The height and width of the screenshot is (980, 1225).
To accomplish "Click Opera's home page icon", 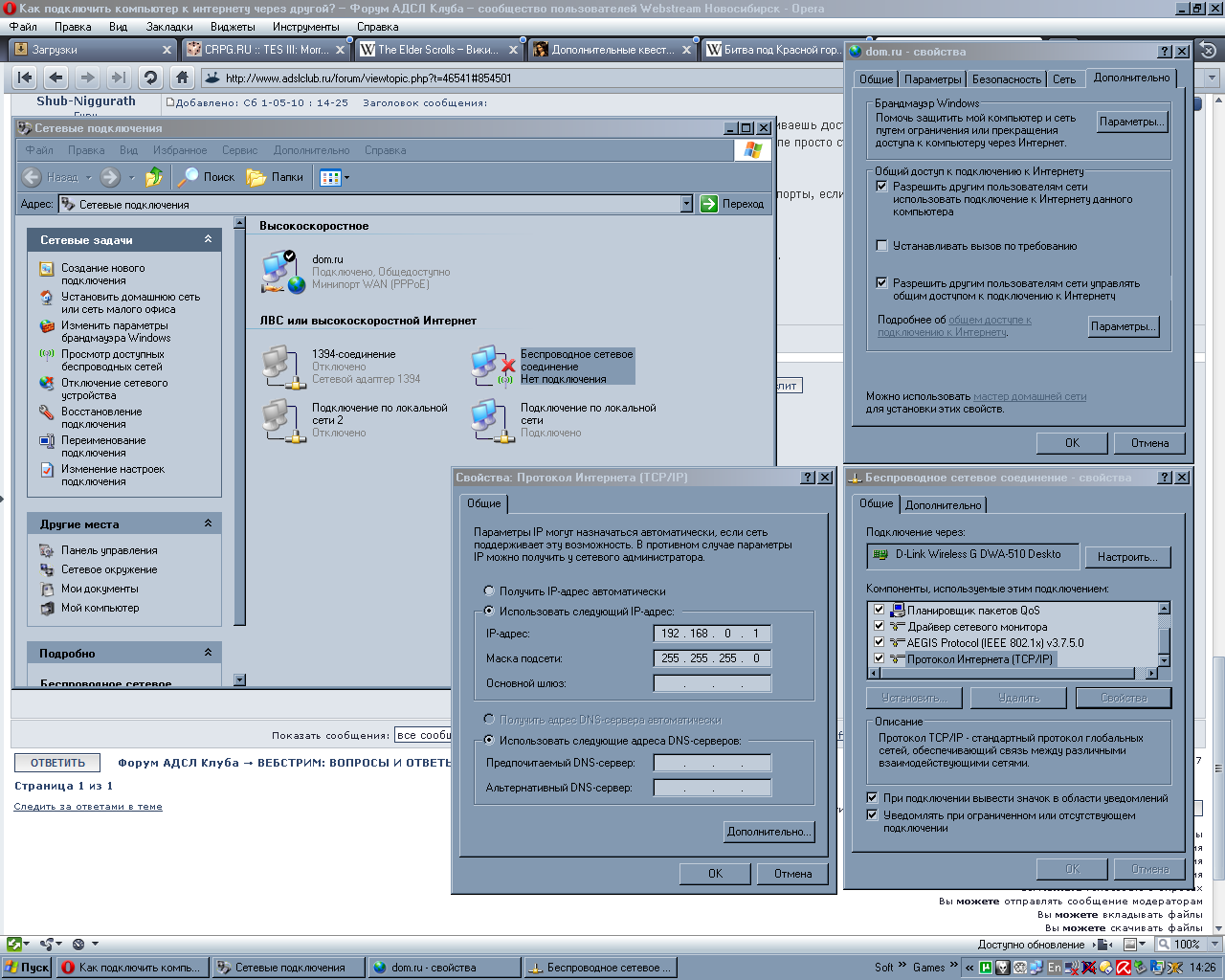I will 182,78.
